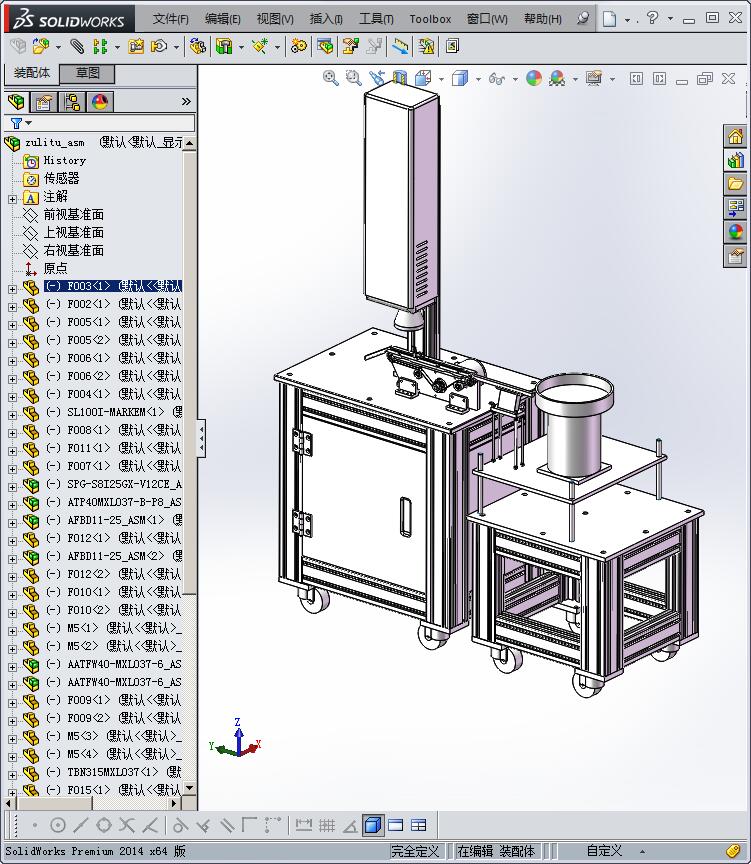Image resolution: width=751 pixels, height=864 pixels.
Task: Open the 帮助(H) menu
Action: coord(543,19)
